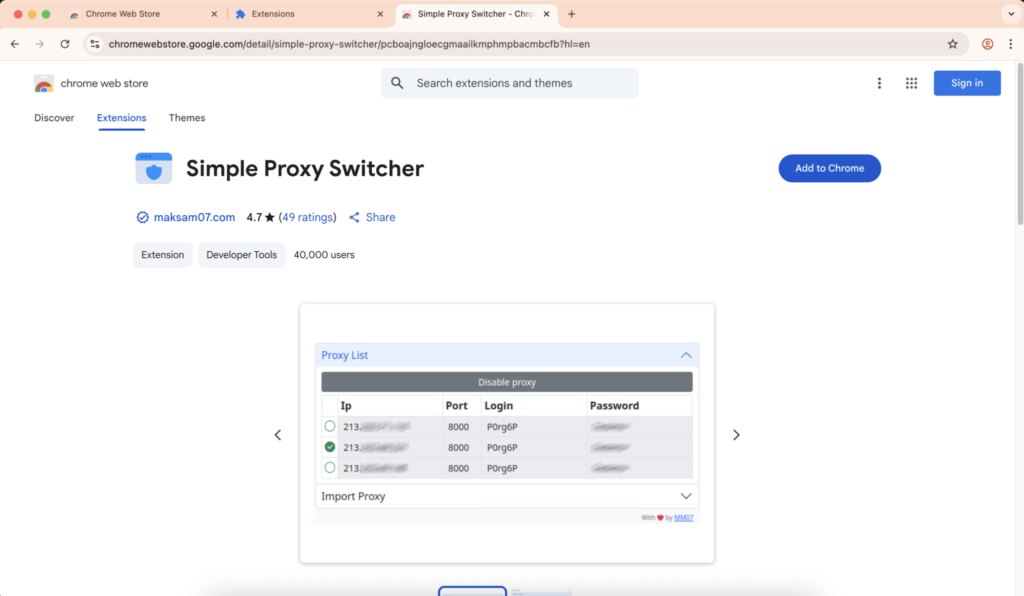Viewport: 1024px width, 596px height.
Task: Advance the screenshot carousel with right arrow
Action: click(x=736, y=435)
